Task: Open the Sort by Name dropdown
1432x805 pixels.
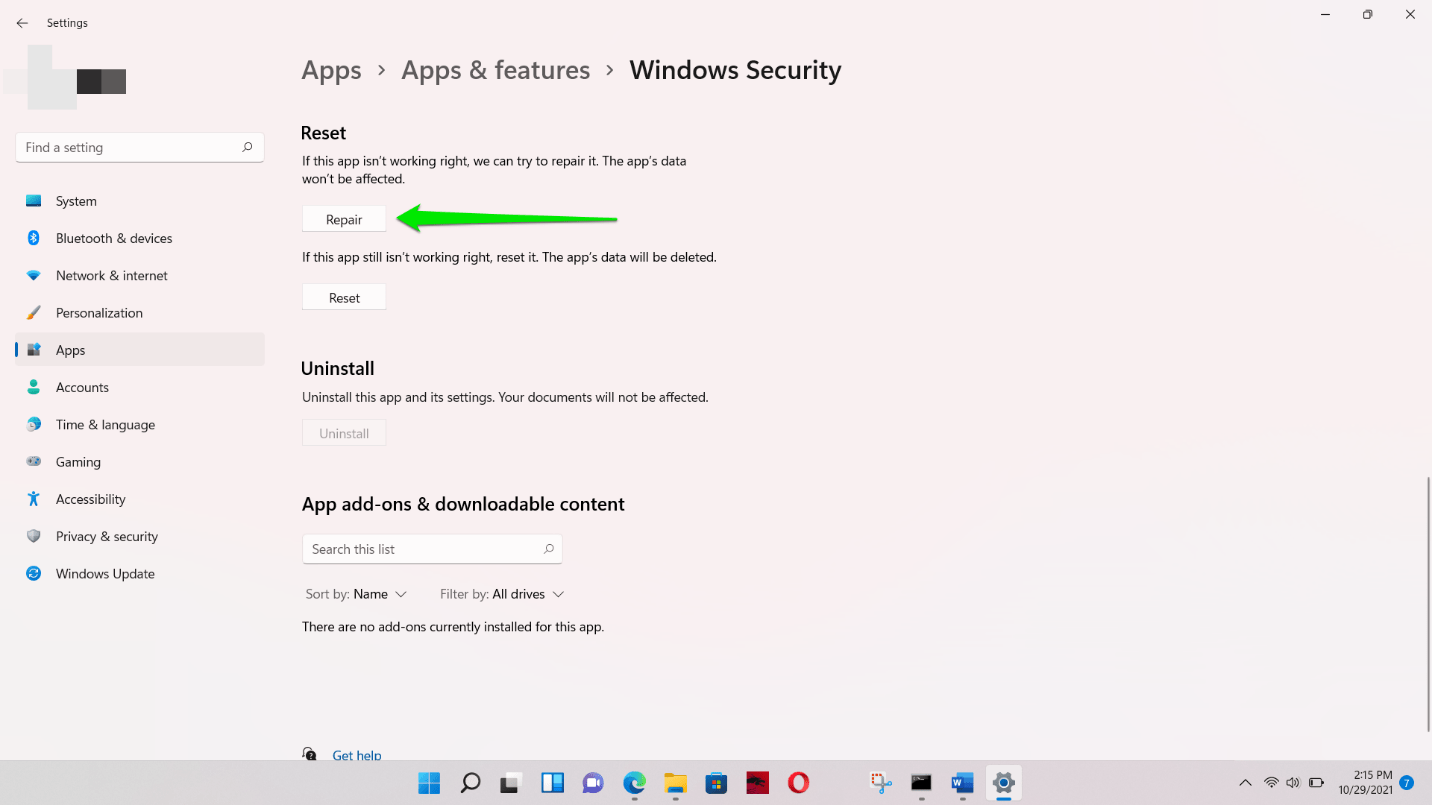Action: [x=356, y=593]
